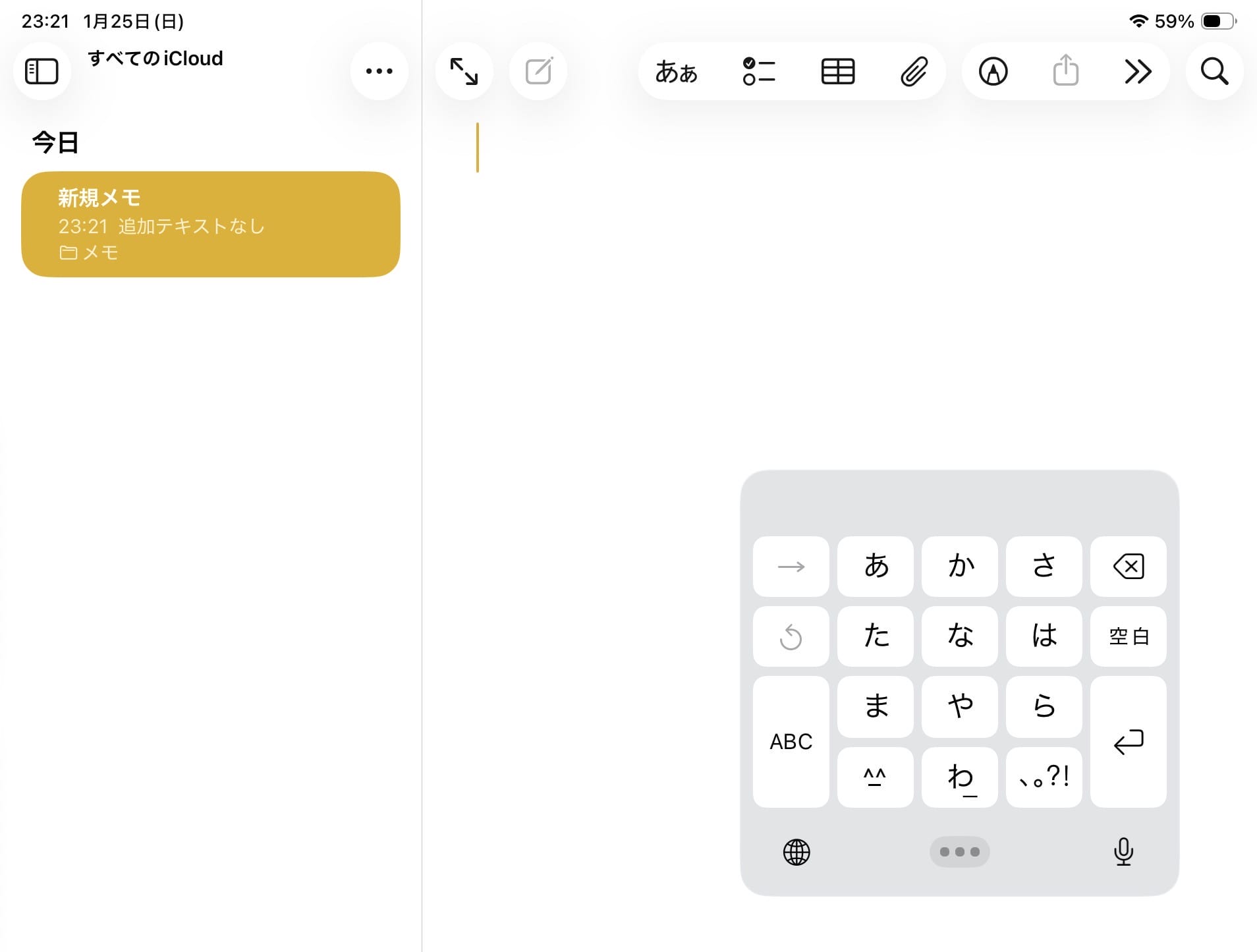The image size is (1257, 952).
Task: Insert a checklist in the note
Action: (x=758, y=71)
